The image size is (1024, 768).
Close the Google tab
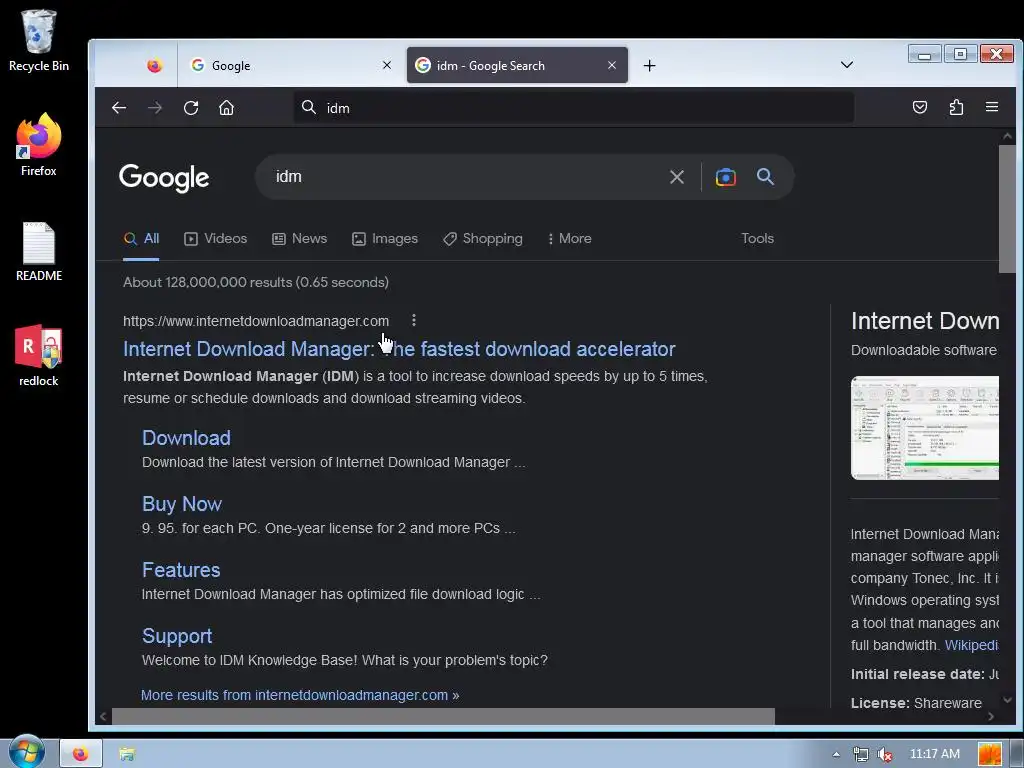387,65
